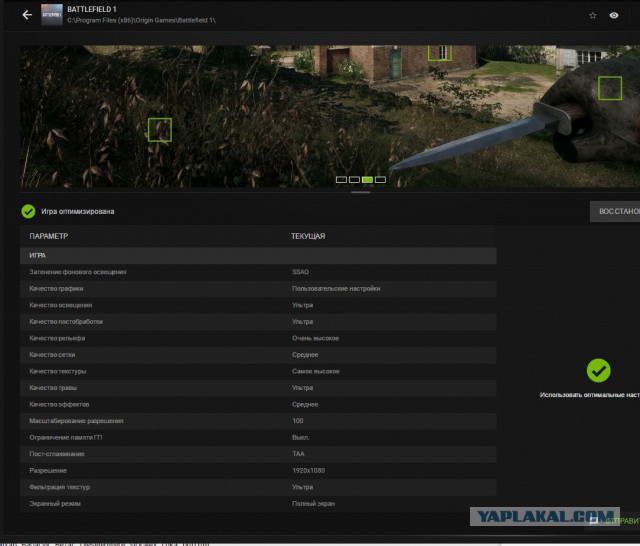
Task: Click 'Ультра' value in Качество травы row
Action: [302, 388]
